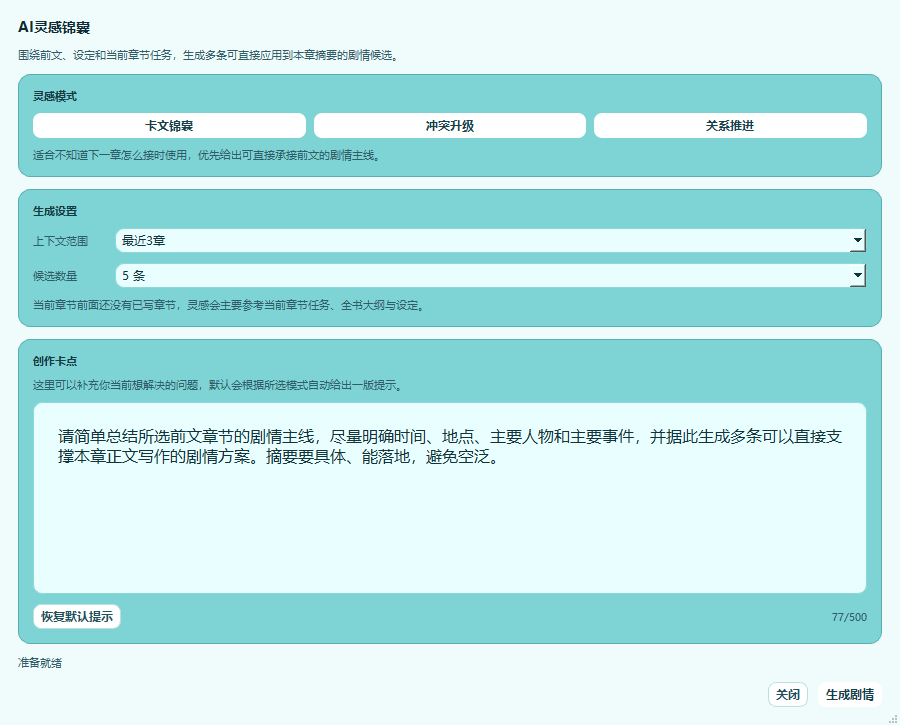Image resolution: width=900 pixels, height=725 pixels.
Task: Click the dropdown arrow of 候选数量
Action: [858, 276]
